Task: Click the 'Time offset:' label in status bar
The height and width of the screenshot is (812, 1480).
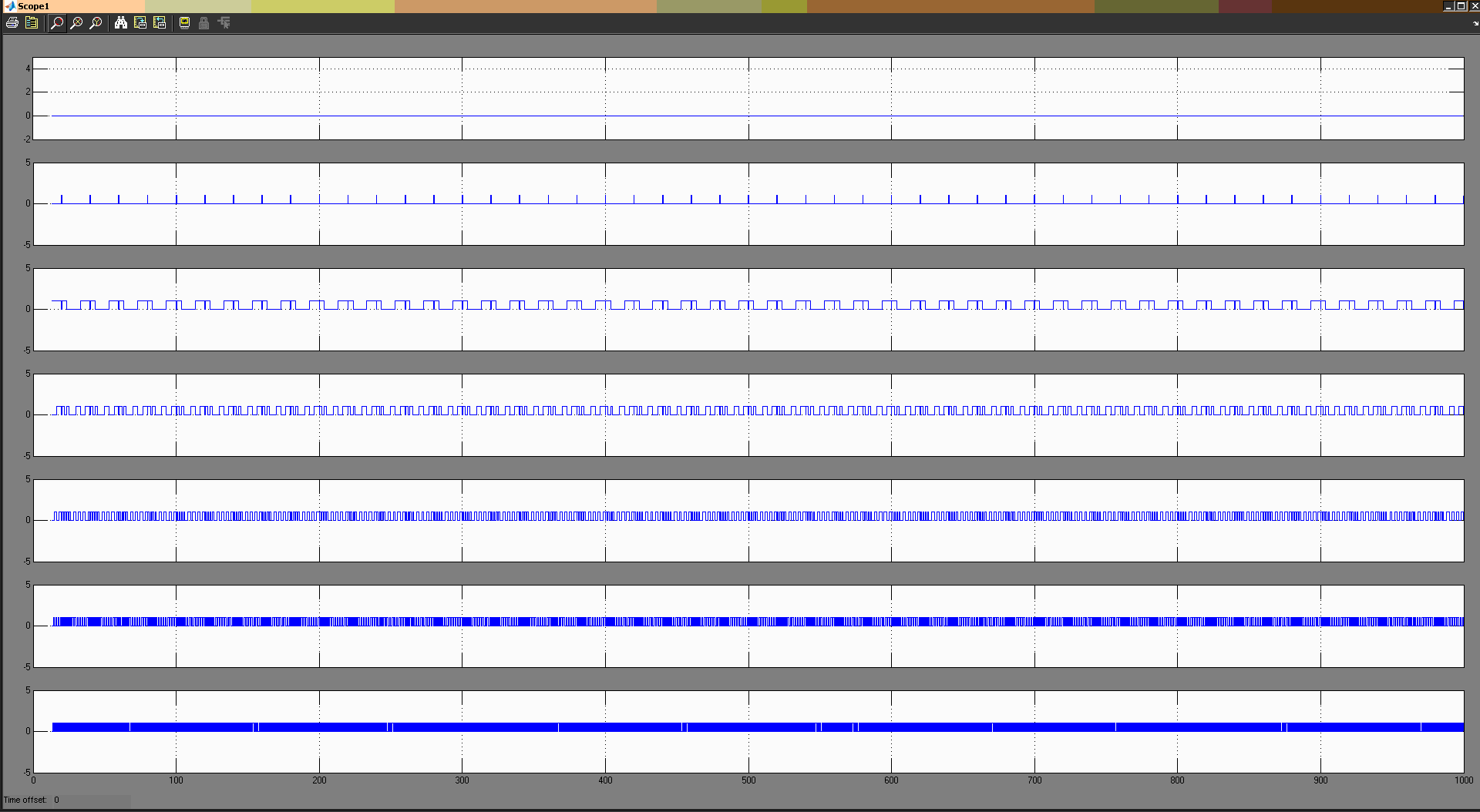Action: click(25, 800)
